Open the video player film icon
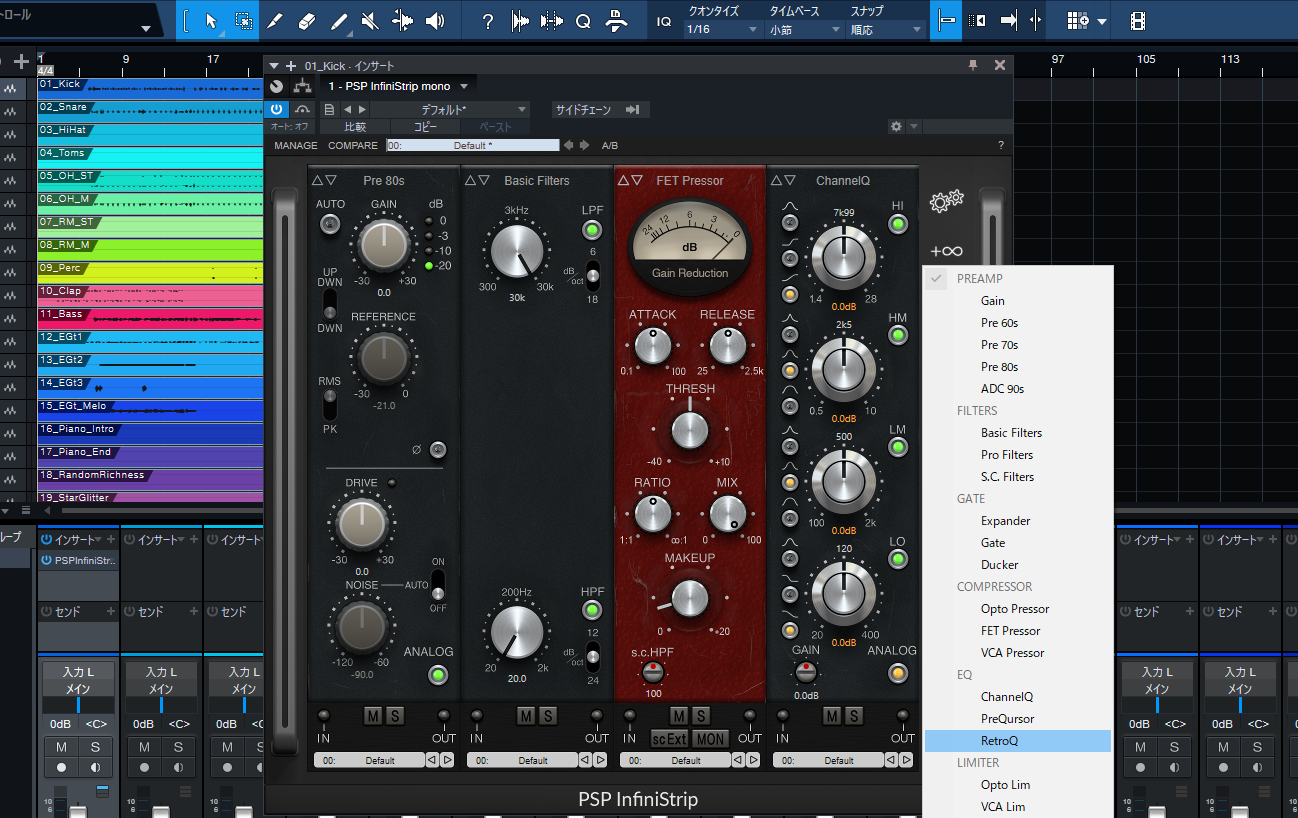The image size is (1298, 818). pos(1137,21)
